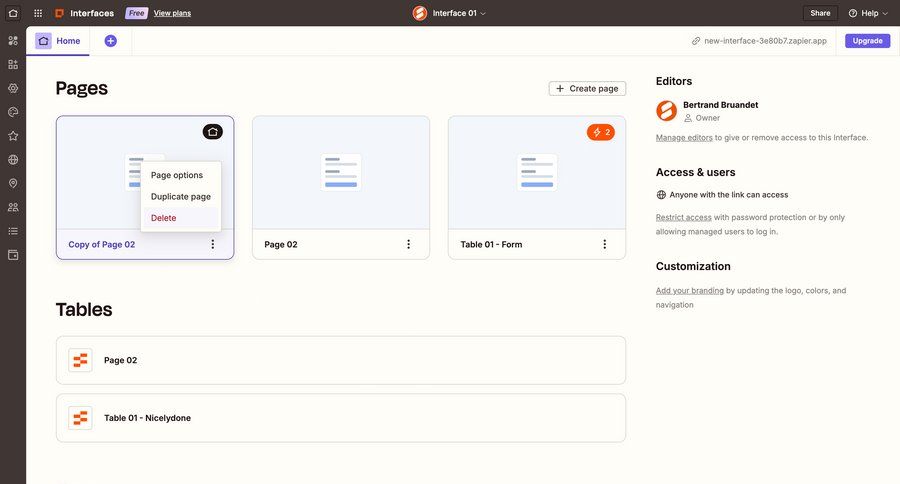The height and width of the screenshot is (484, 900).
Task: Click the purple plus icon beside Home tab
Action: [x=111, y=41]
